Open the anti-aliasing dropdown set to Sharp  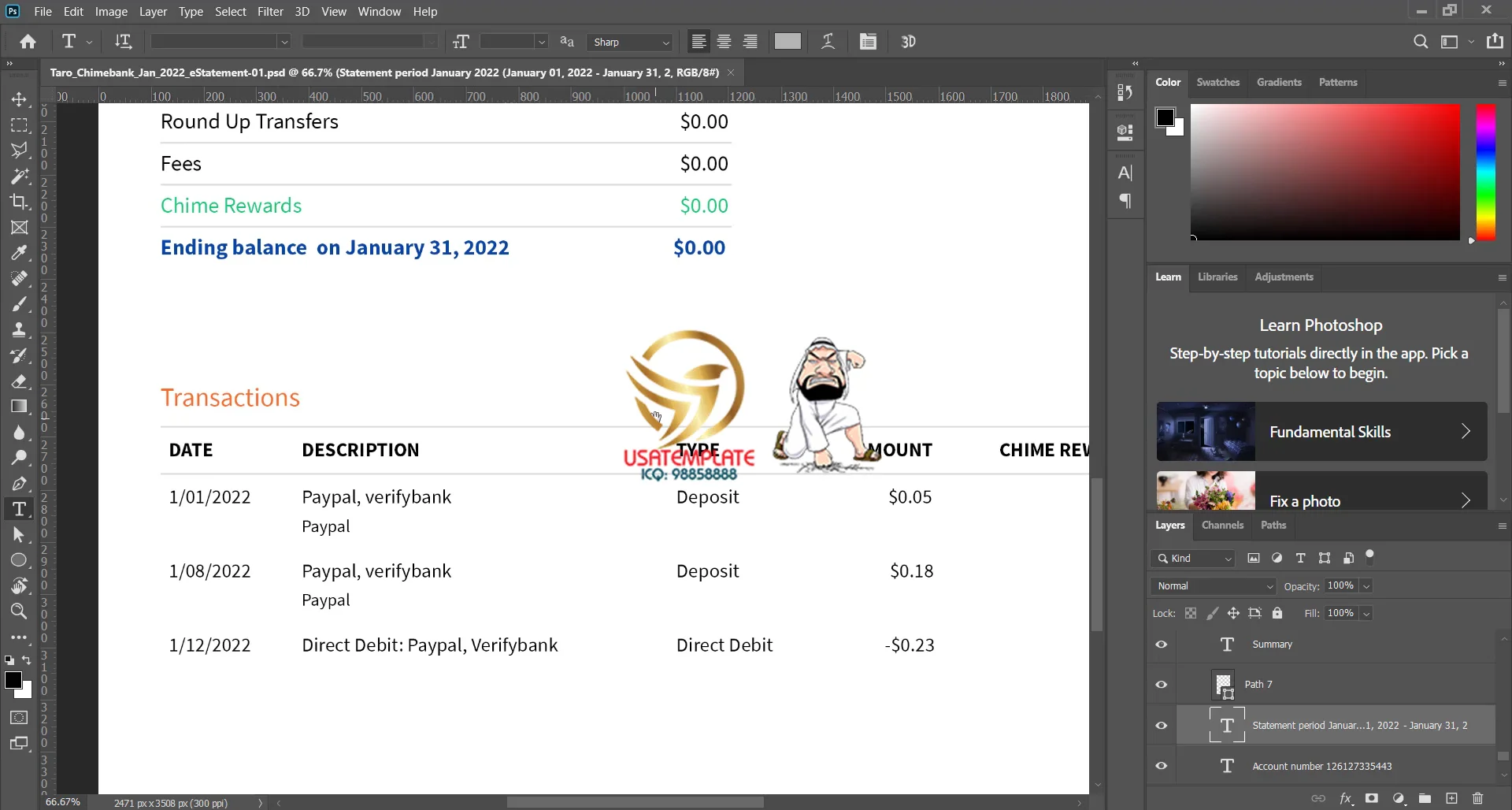point(628,42)
